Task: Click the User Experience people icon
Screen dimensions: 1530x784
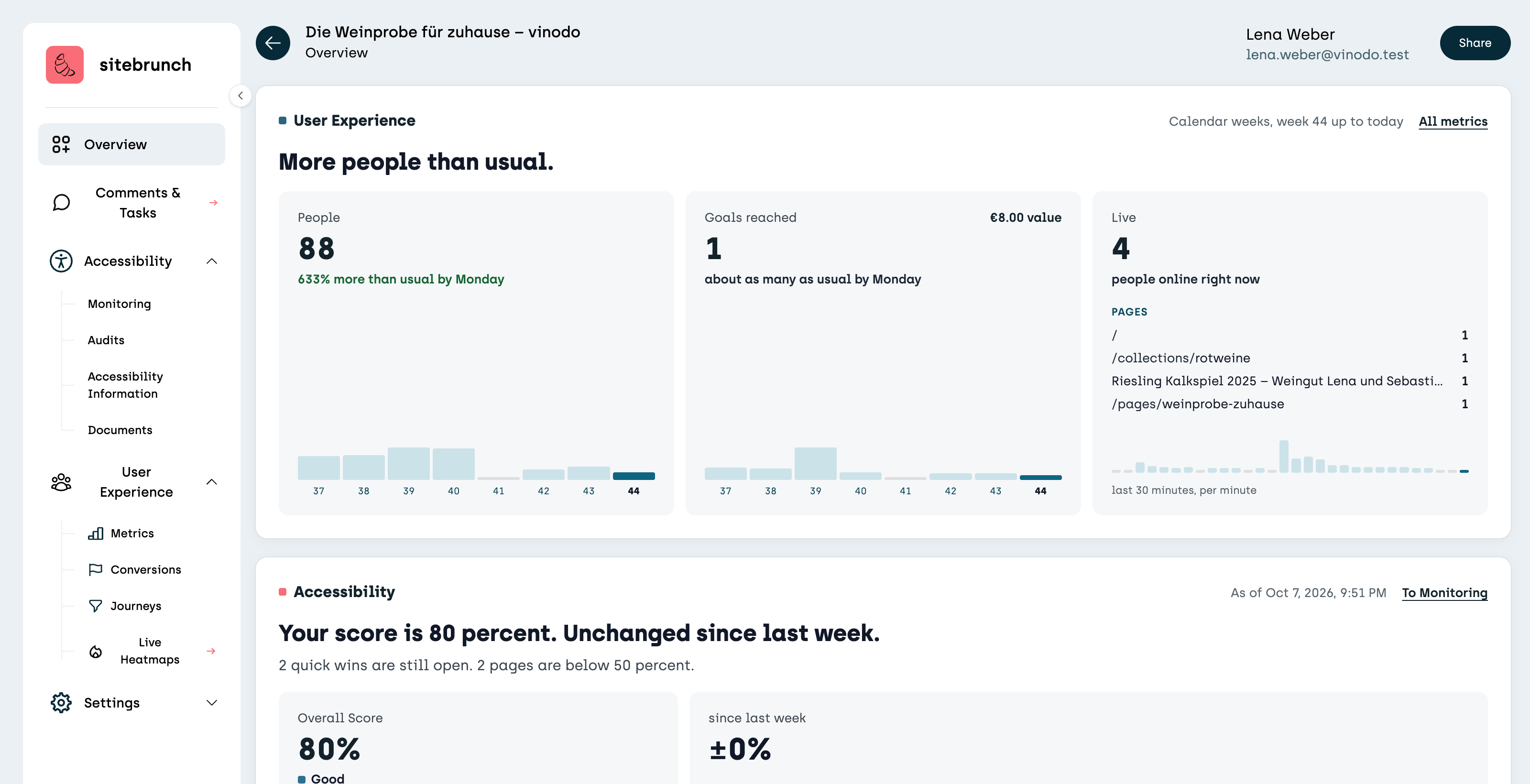Action: (x=61, y=482)
